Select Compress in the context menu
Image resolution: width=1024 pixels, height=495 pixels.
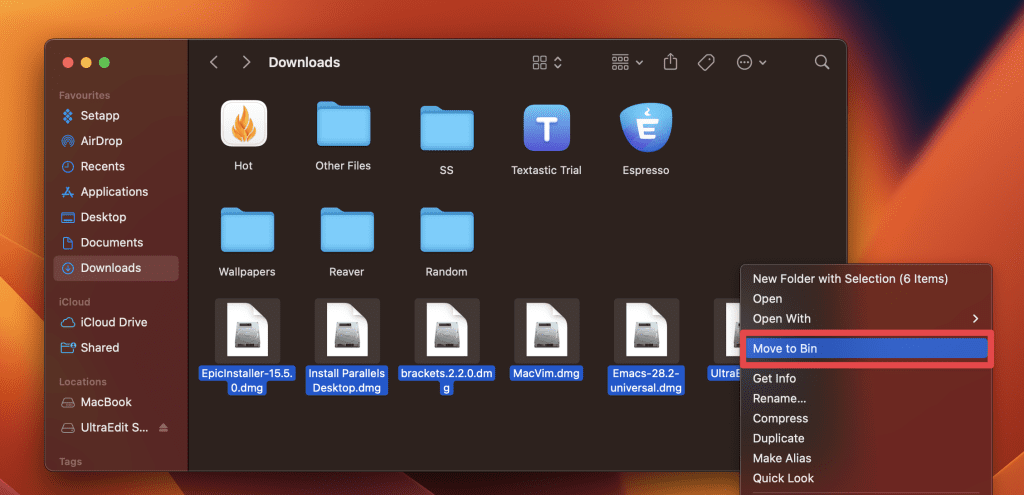(780, 419)
